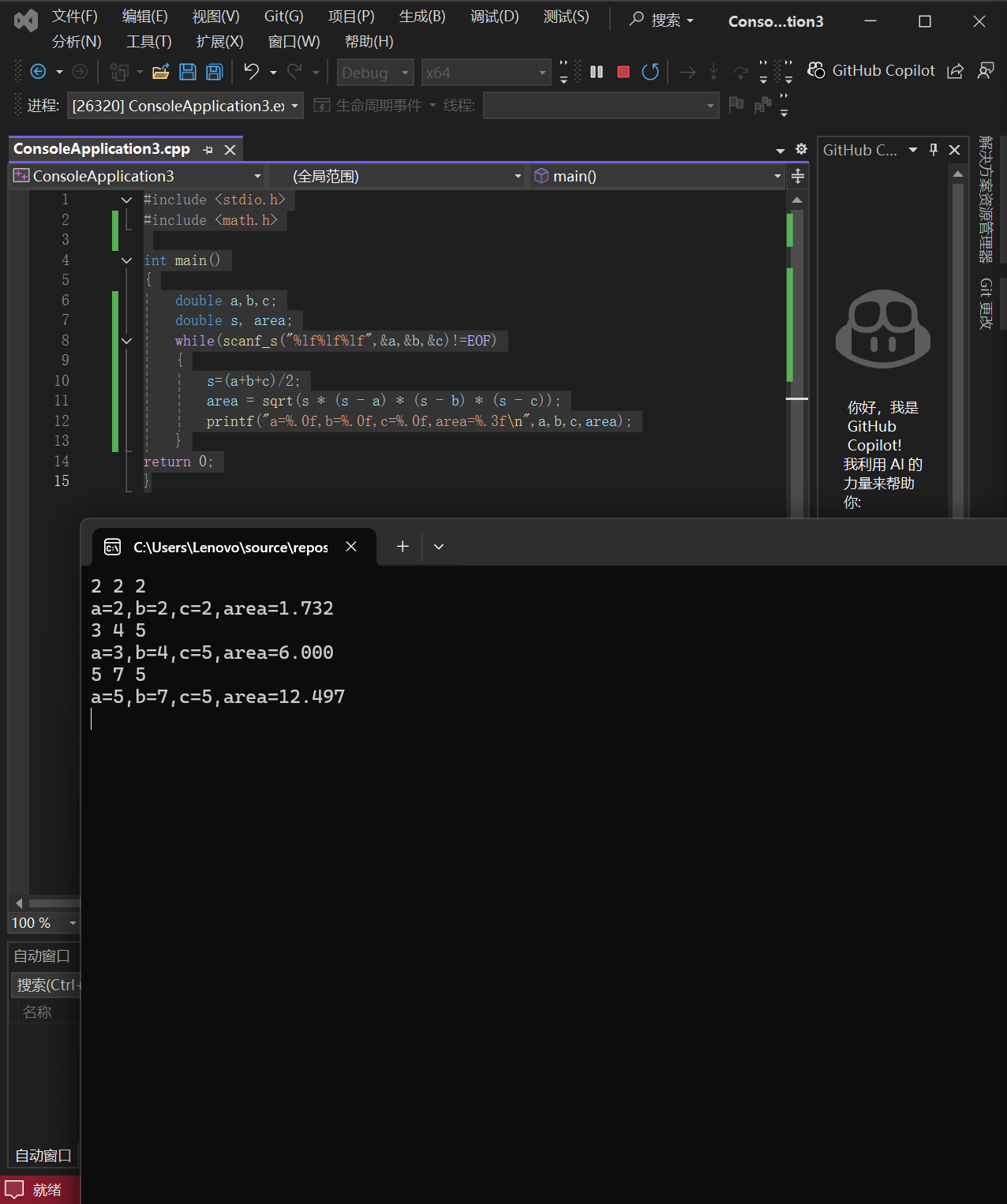
Task: Open the editor tab list dropdown arrow
Action: [x=781, y=150]
